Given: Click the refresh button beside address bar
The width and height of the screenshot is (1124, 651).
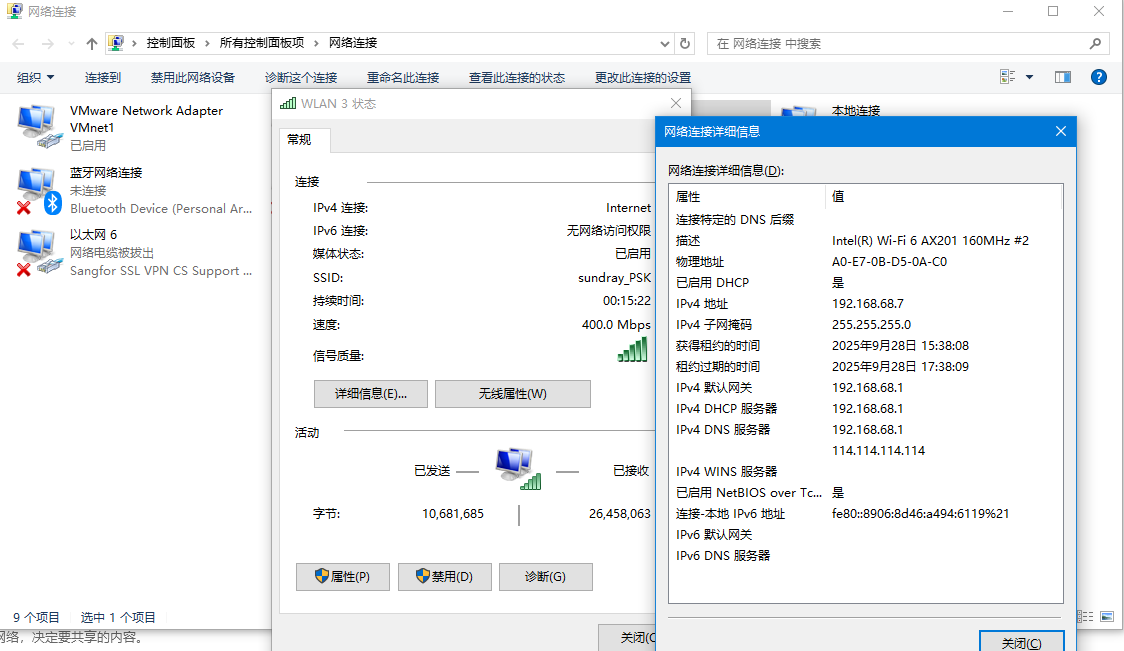Looking at the screenshot, I should coord(685,44).
